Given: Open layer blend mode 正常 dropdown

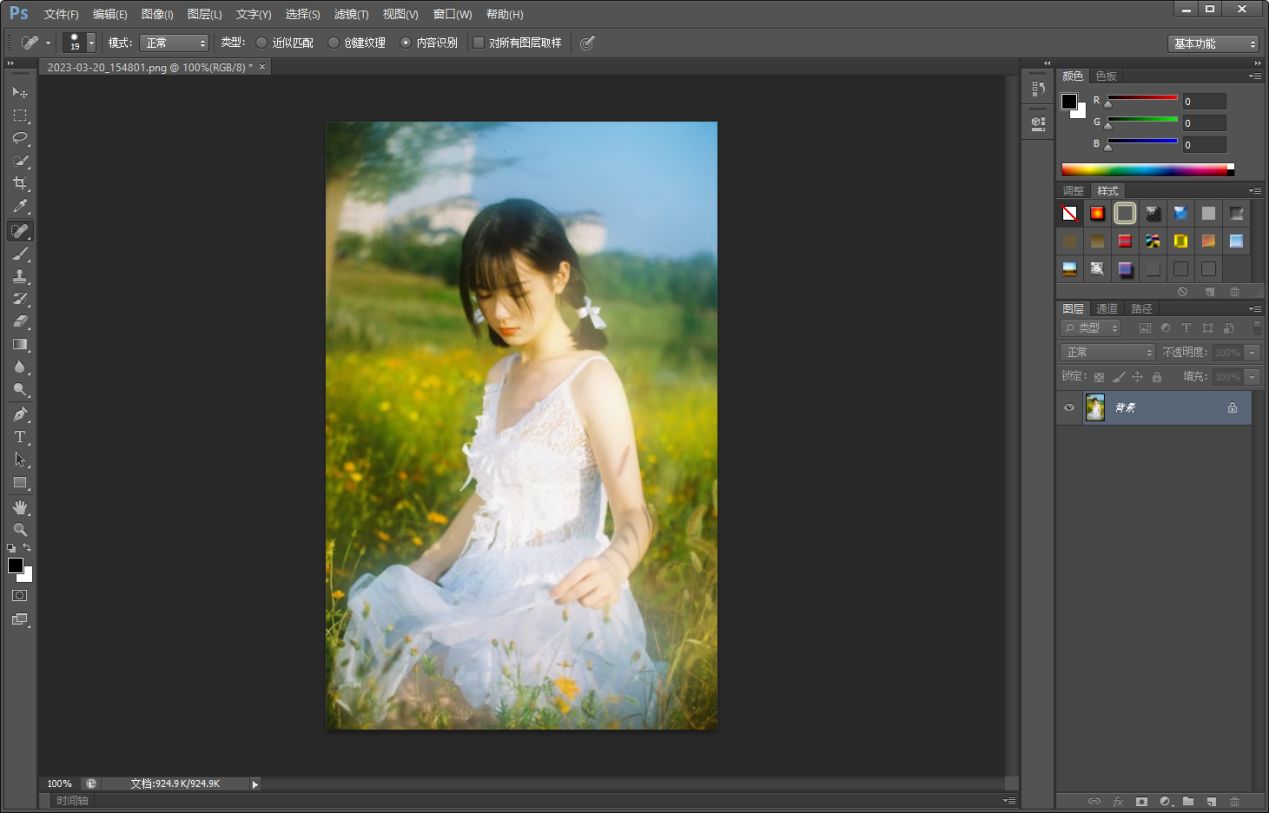Looking at the screenshot, I should click(x=1108, y=352).
